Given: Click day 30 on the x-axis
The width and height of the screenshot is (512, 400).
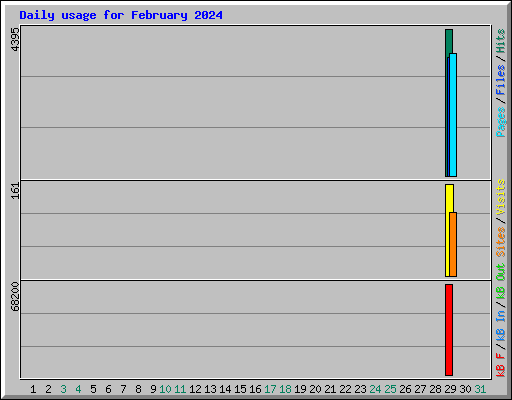Looking at the screenshot, I should tap(465, 389).
